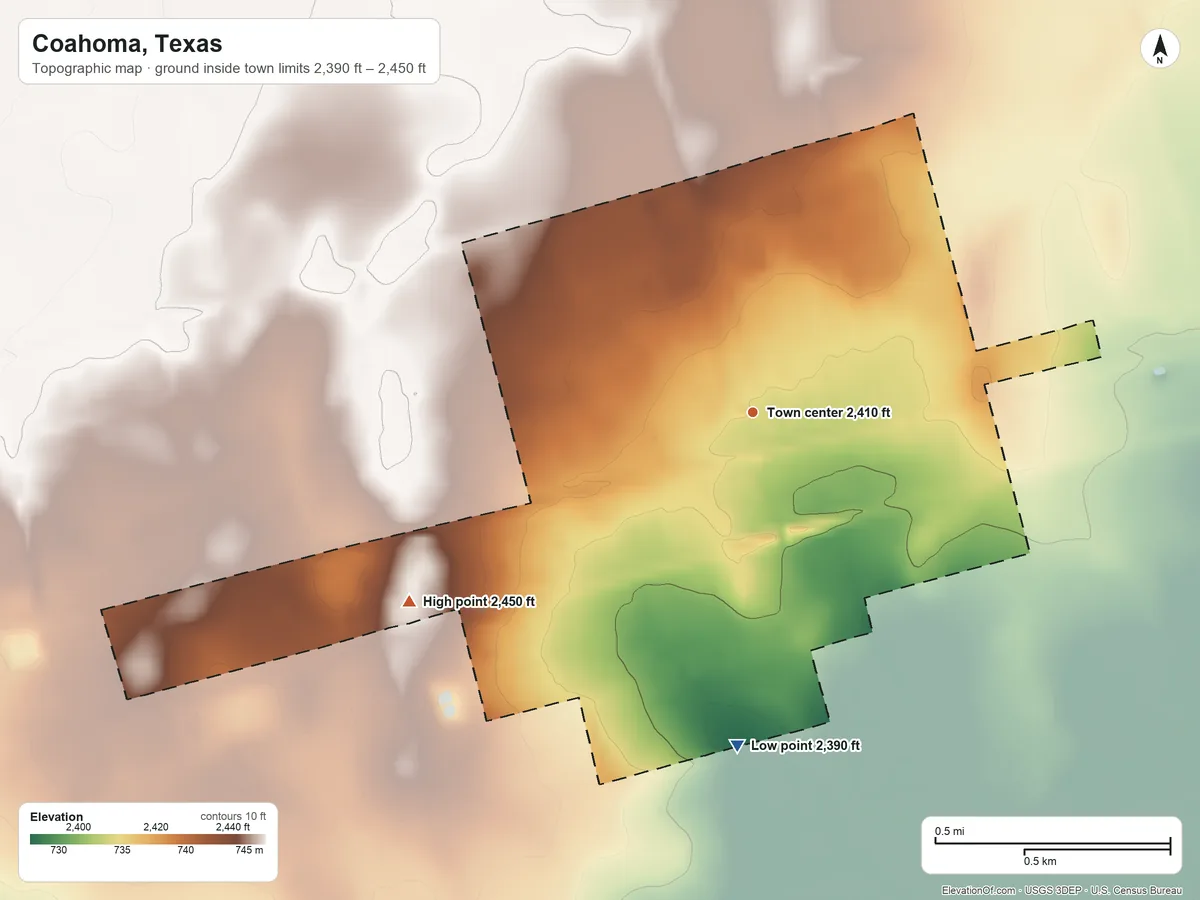This screenshot has height=900, width=1200.
Task: Click the 'Elevation' legend heading
Action: (x=57, y=817)
